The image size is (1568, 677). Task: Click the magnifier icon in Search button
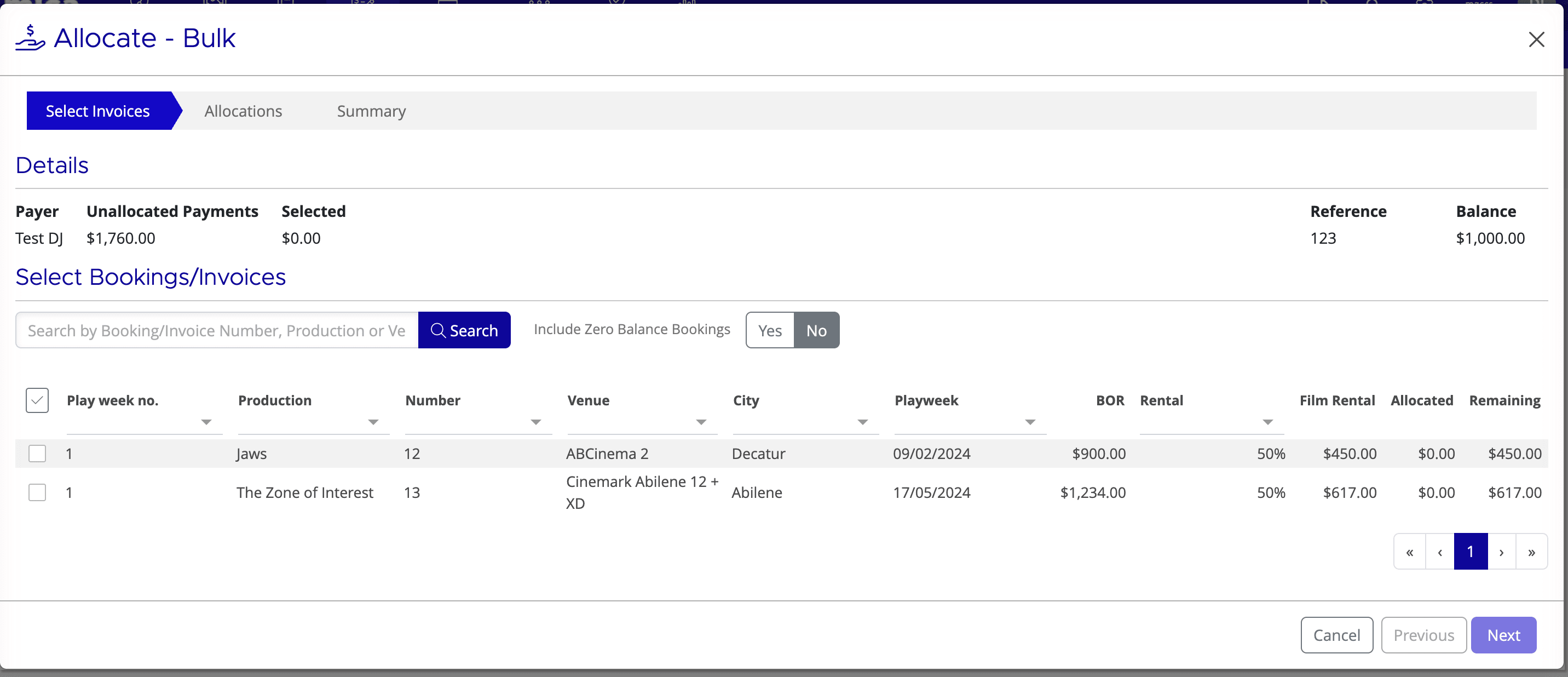pyautogui.click(x=438, y=330)
